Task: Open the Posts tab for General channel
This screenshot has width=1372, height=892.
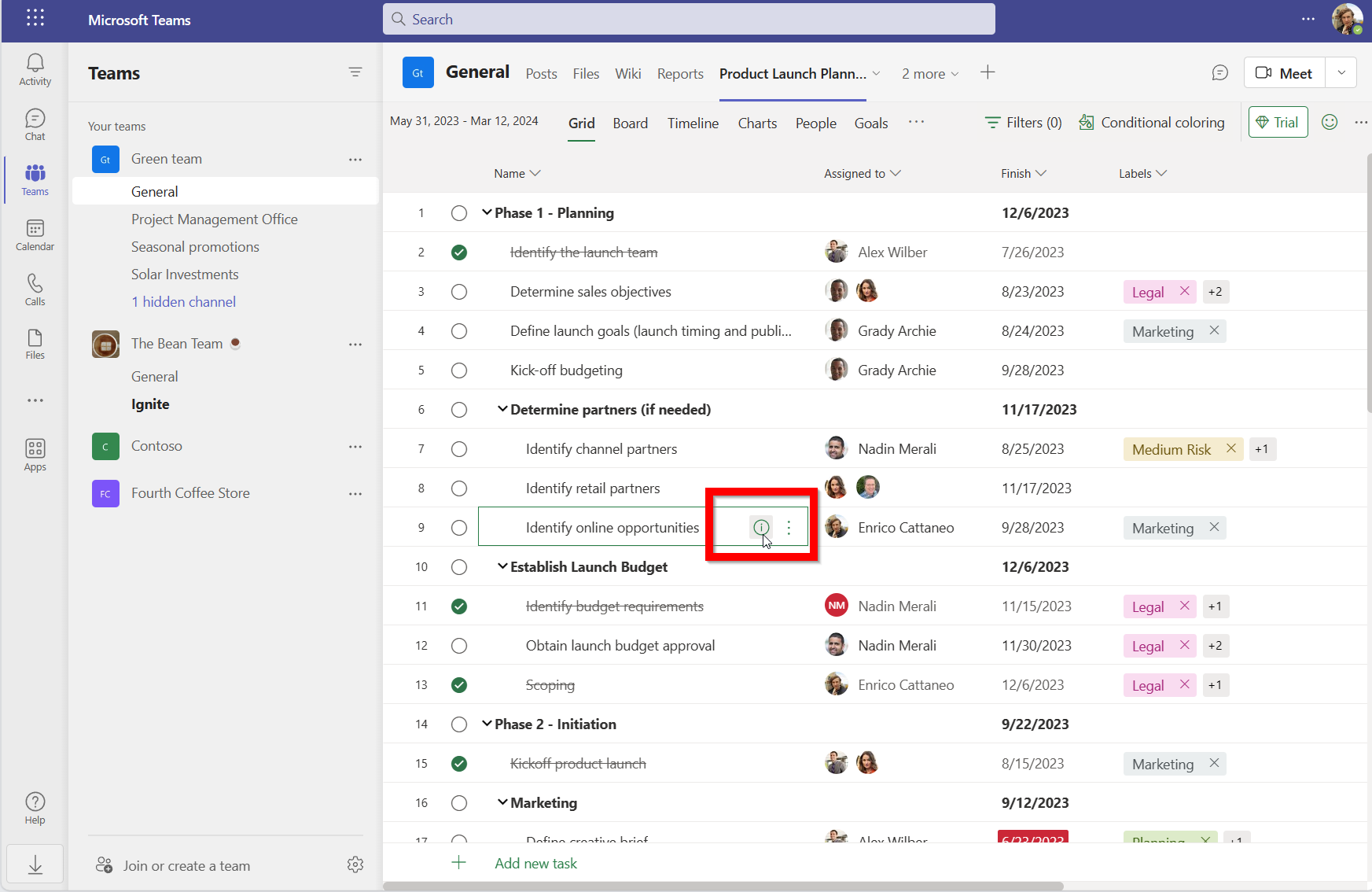Action: 541,73
